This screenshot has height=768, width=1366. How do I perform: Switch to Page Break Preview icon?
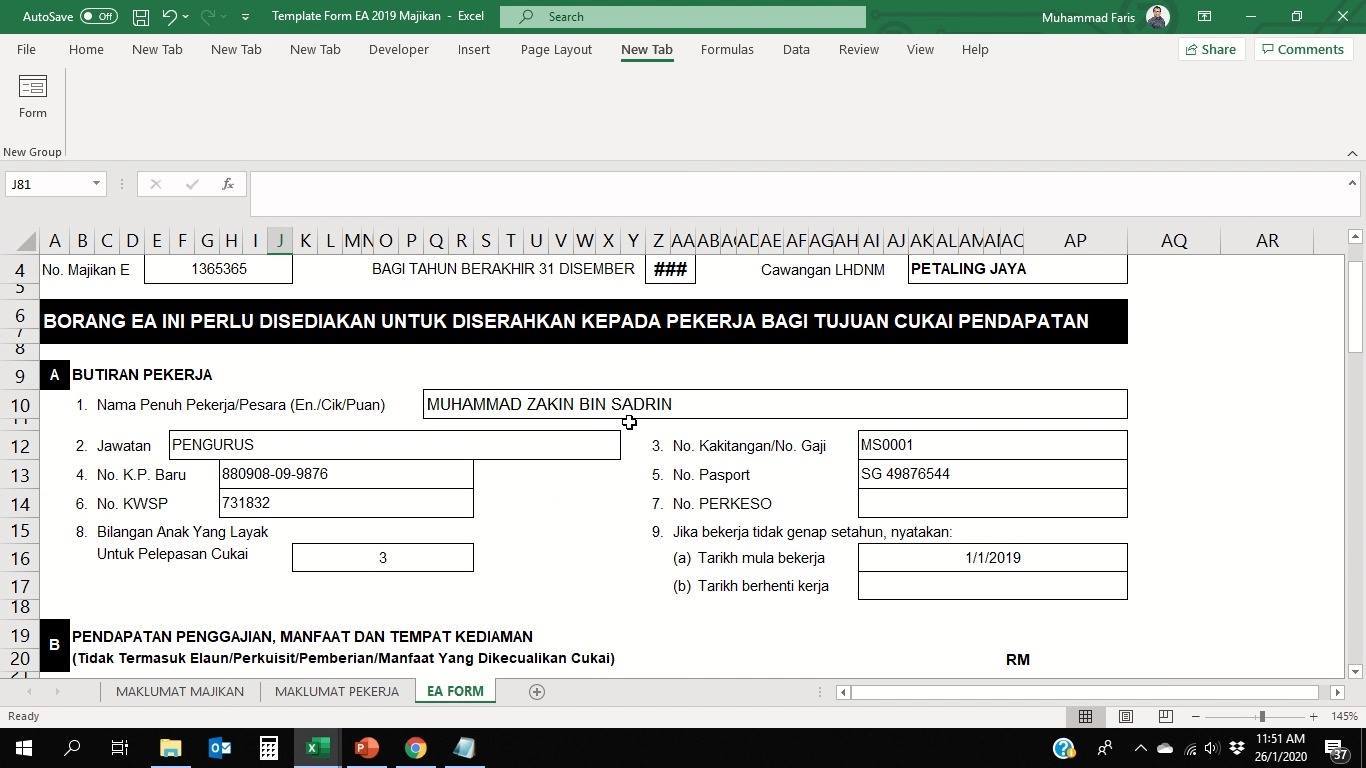click(x=1165, y=716)
